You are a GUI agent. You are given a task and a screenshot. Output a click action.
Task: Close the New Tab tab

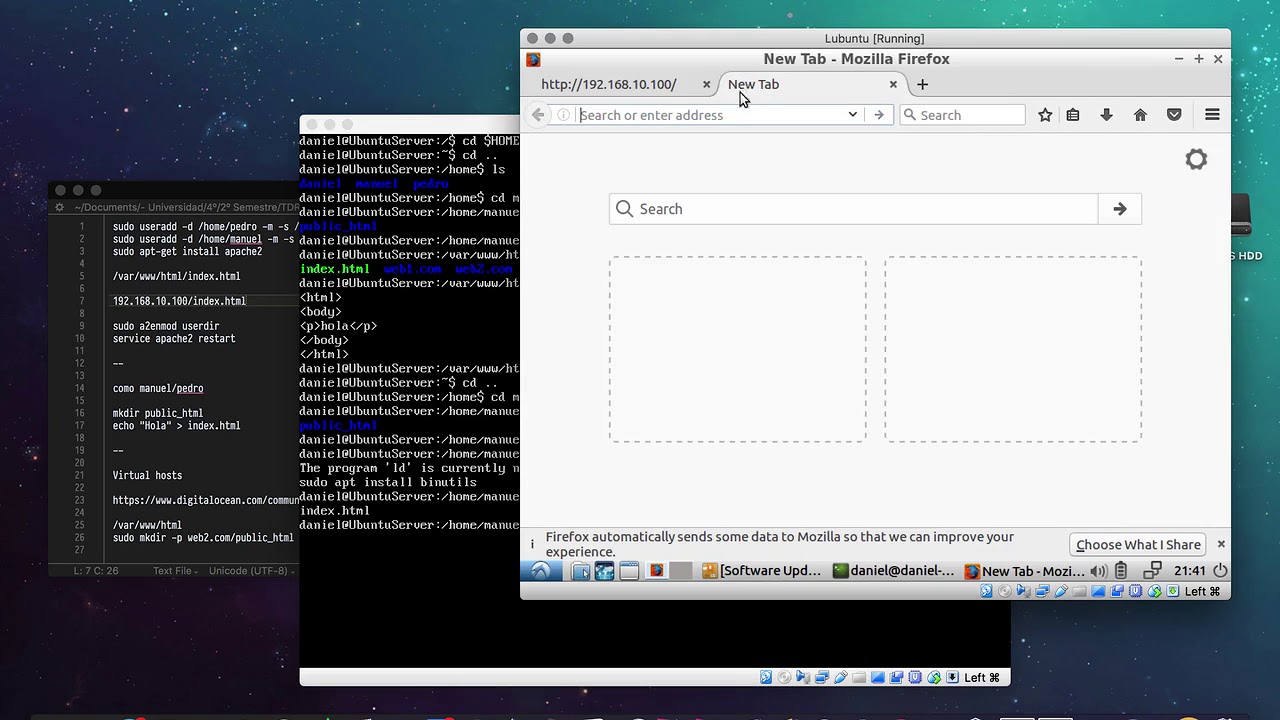[x=893, y=84]
